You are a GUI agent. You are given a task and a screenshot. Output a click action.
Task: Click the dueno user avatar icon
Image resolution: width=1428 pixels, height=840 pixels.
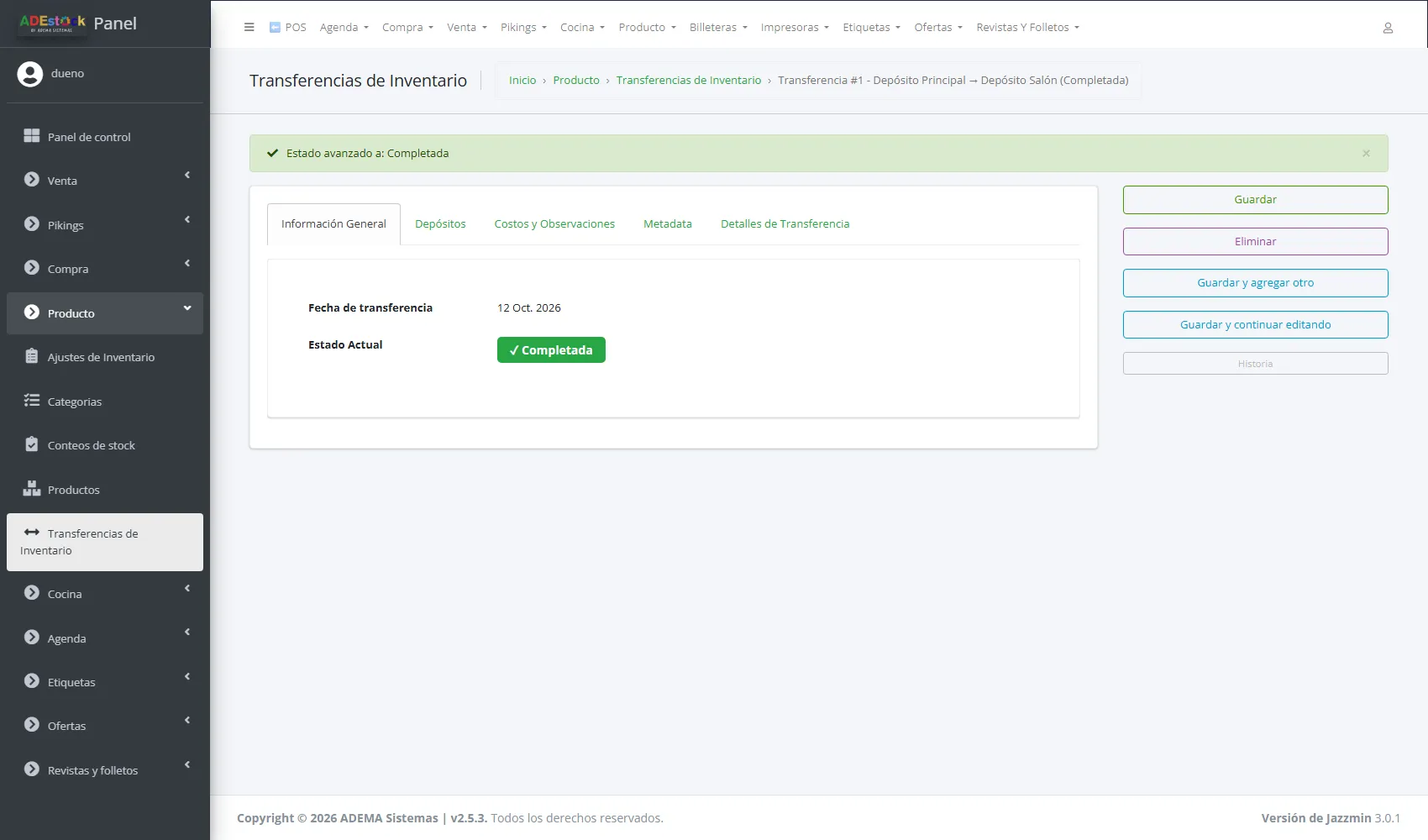pyautogui.click(x=30, y=74)
